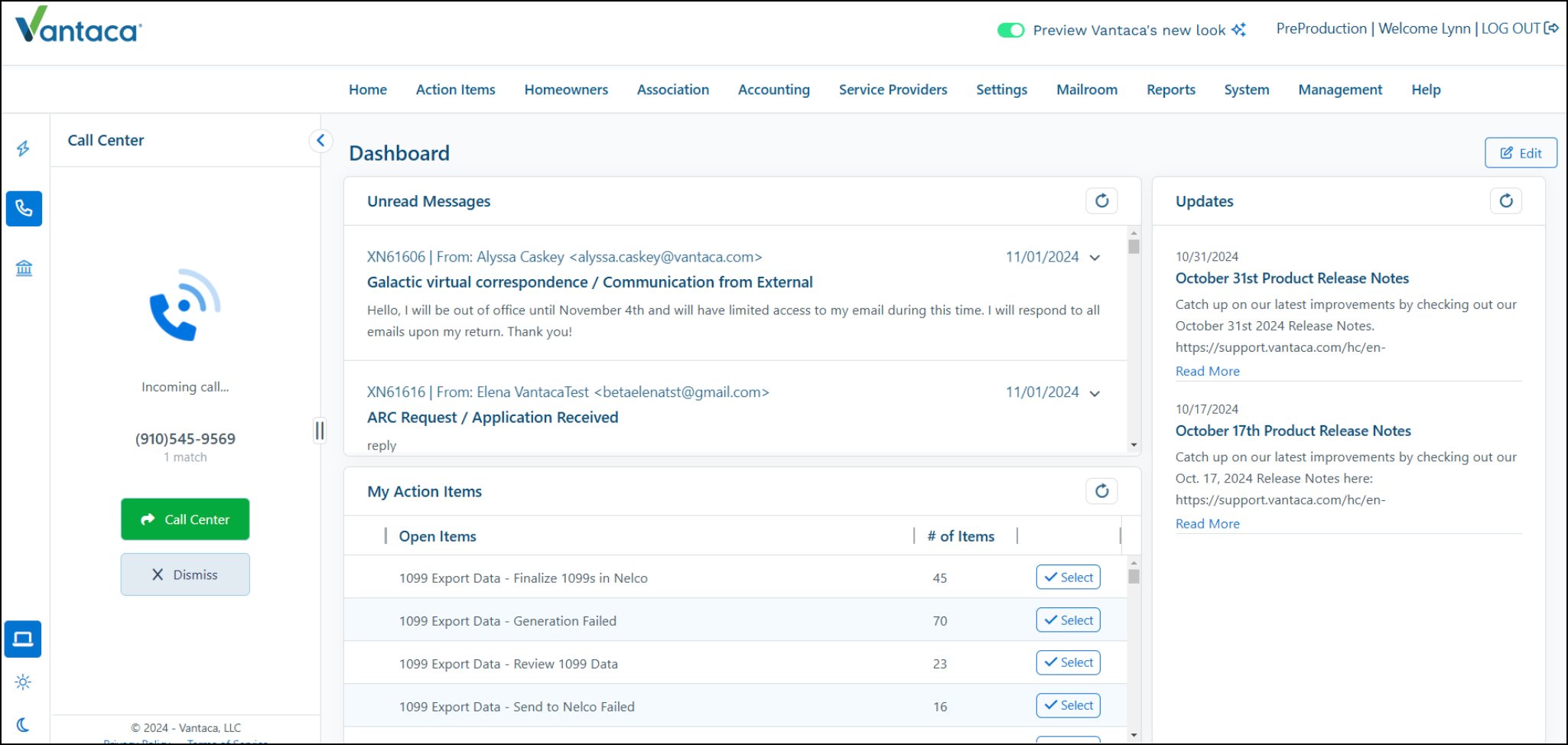Open the Association menu
Screen dimensions: 1568x745
[673, 89]
